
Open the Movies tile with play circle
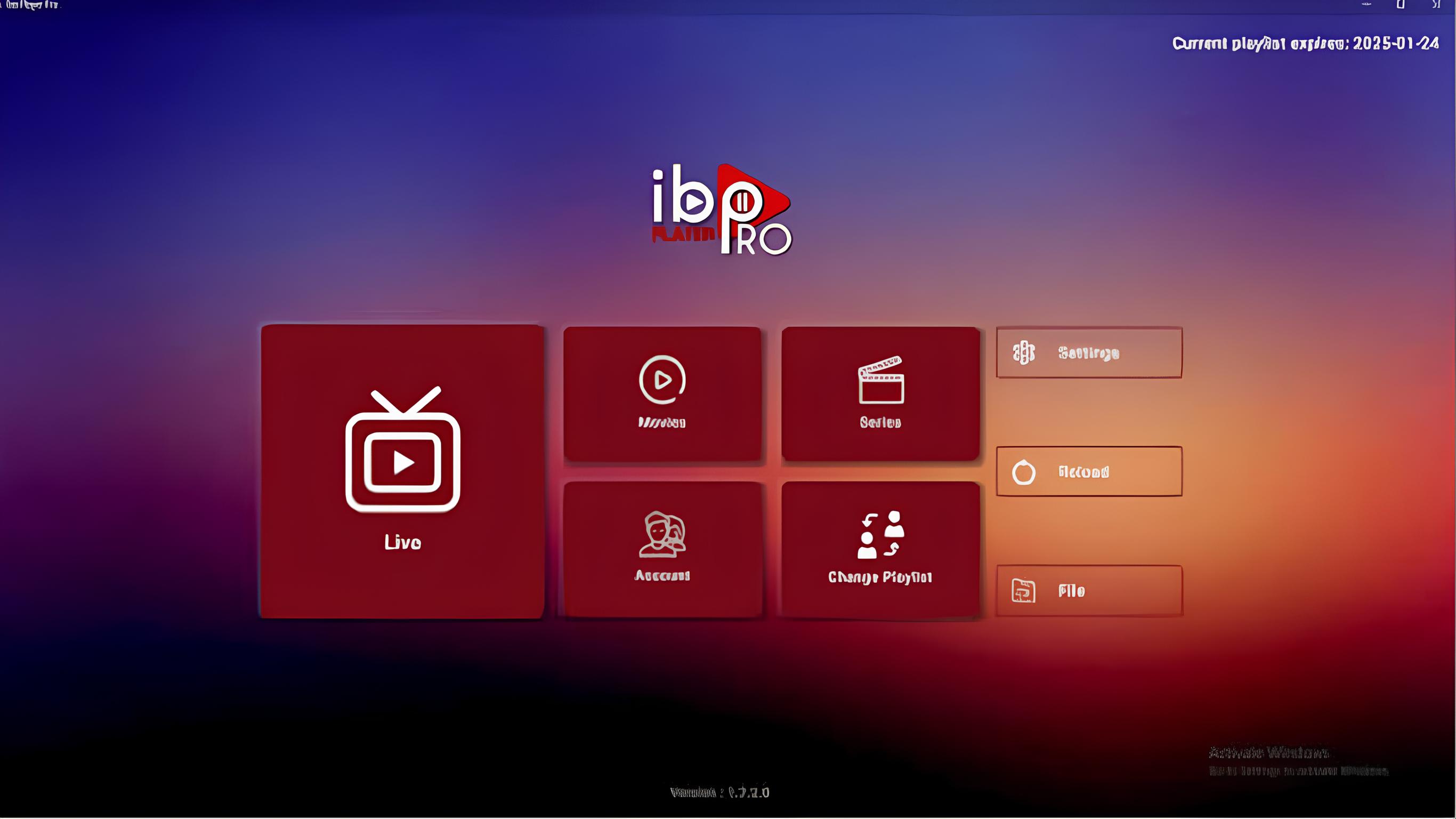662,394
